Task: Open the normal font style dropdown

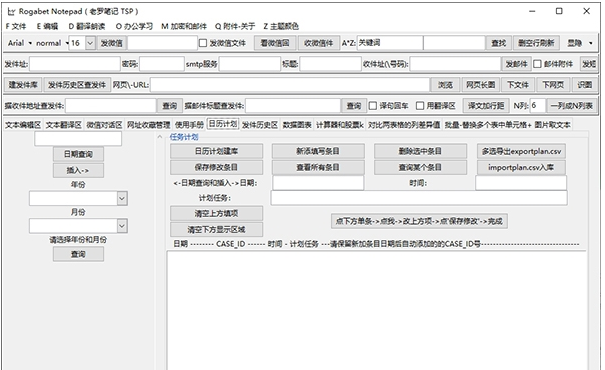Action: pos(52,43)
